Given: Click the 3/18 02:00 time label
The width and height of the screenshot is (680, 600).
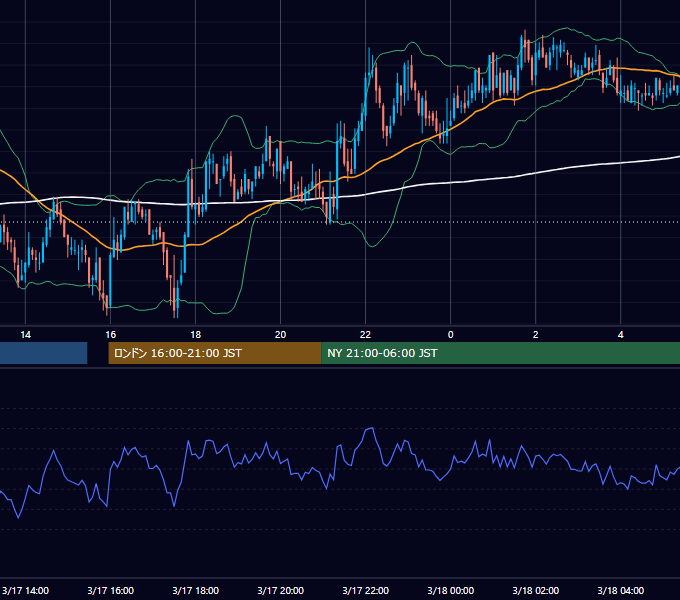Looking at the screenshot, I should click(x=536, y=590).
